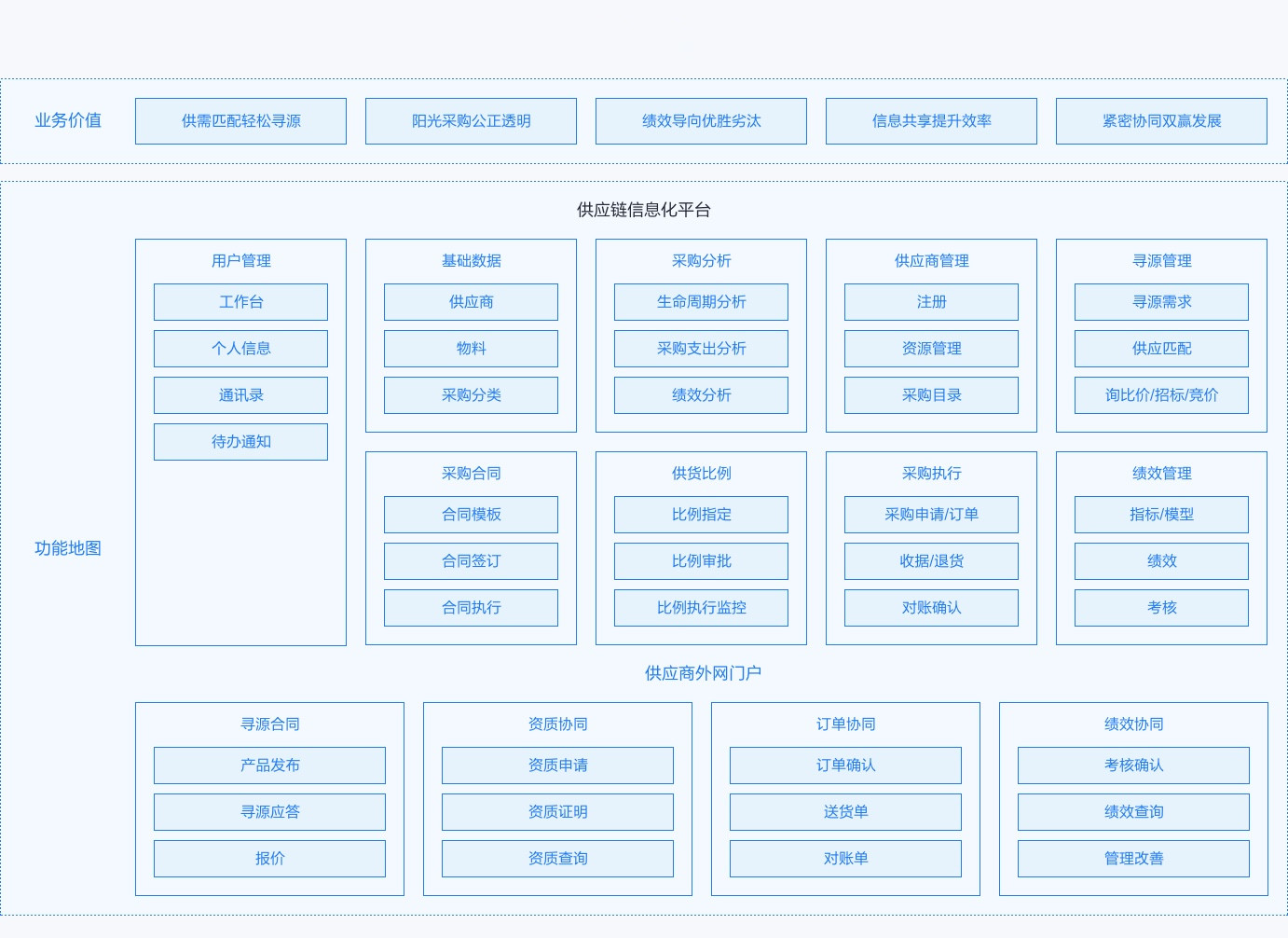Select 生命周期分析 box
The image size is (1288, 938).
701,302
